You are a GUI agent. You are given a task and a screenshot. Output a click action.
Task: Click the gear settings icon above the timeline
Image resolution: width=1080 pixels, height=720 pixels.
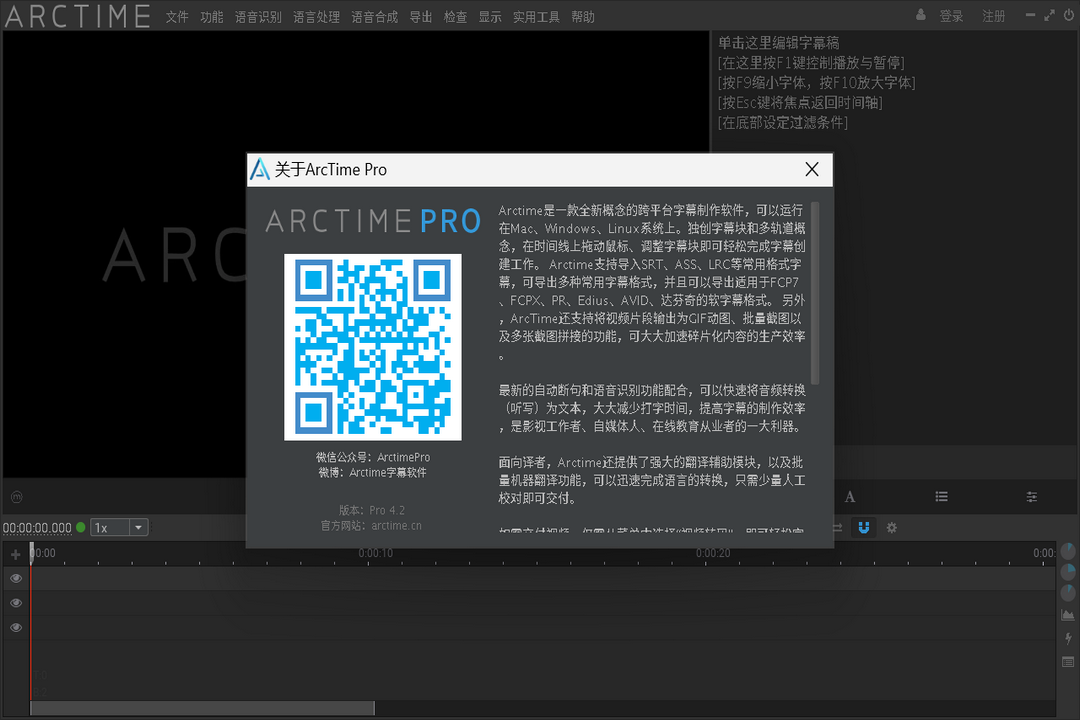point(891,527)
